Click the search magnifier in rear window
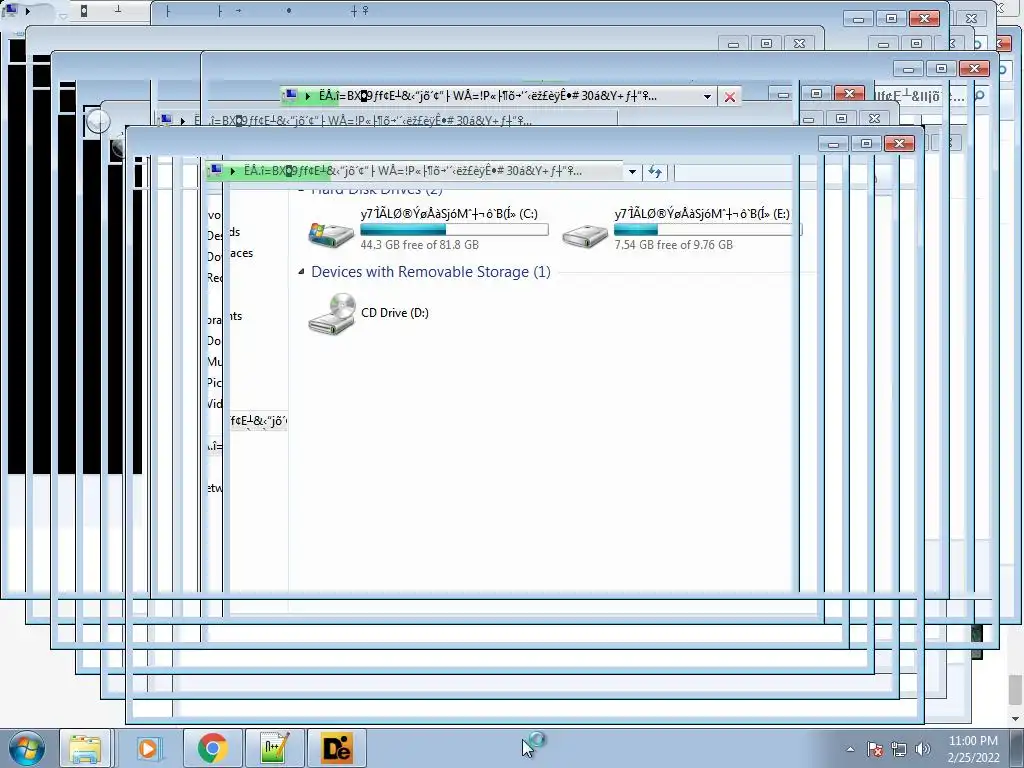The width and height of the screenshot is (1024, 768). (979, 96)
